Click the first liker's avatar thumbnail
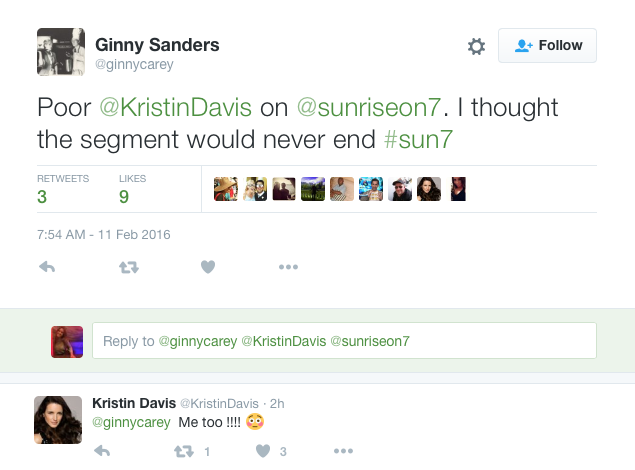 pos(225,189)
